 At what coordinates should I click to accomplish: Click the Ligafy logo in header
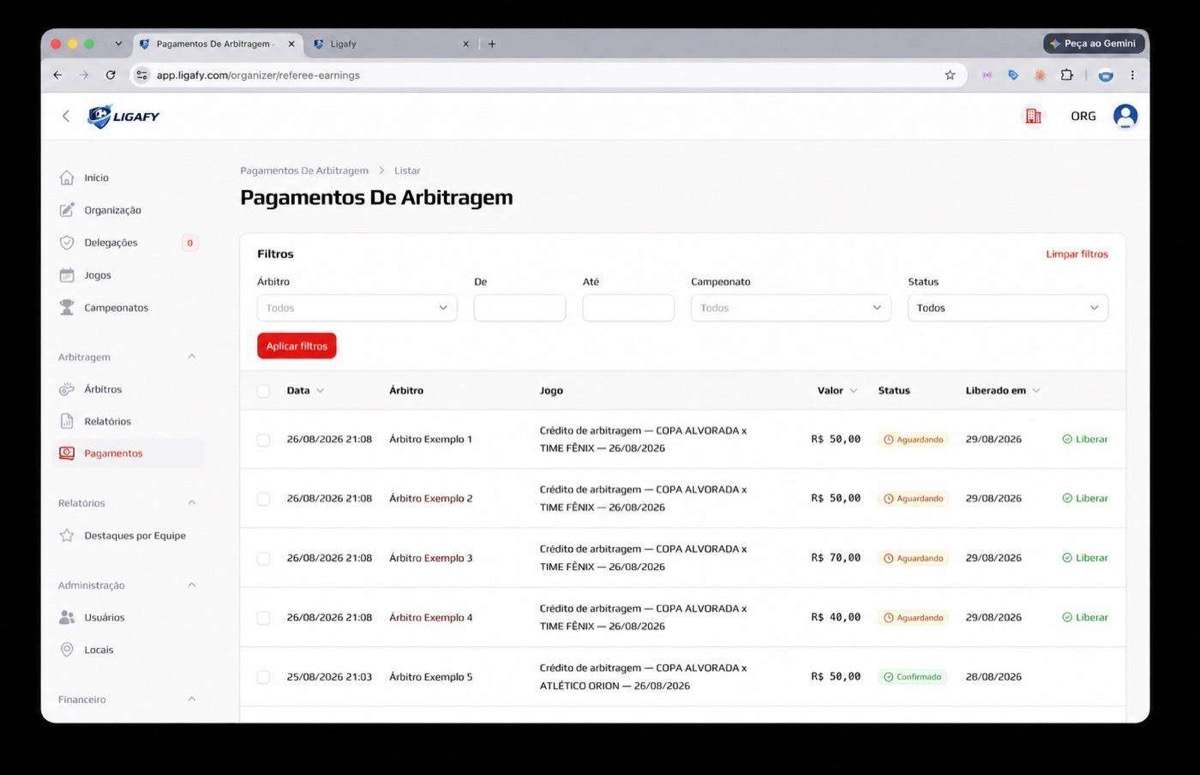tap(123, 117)
